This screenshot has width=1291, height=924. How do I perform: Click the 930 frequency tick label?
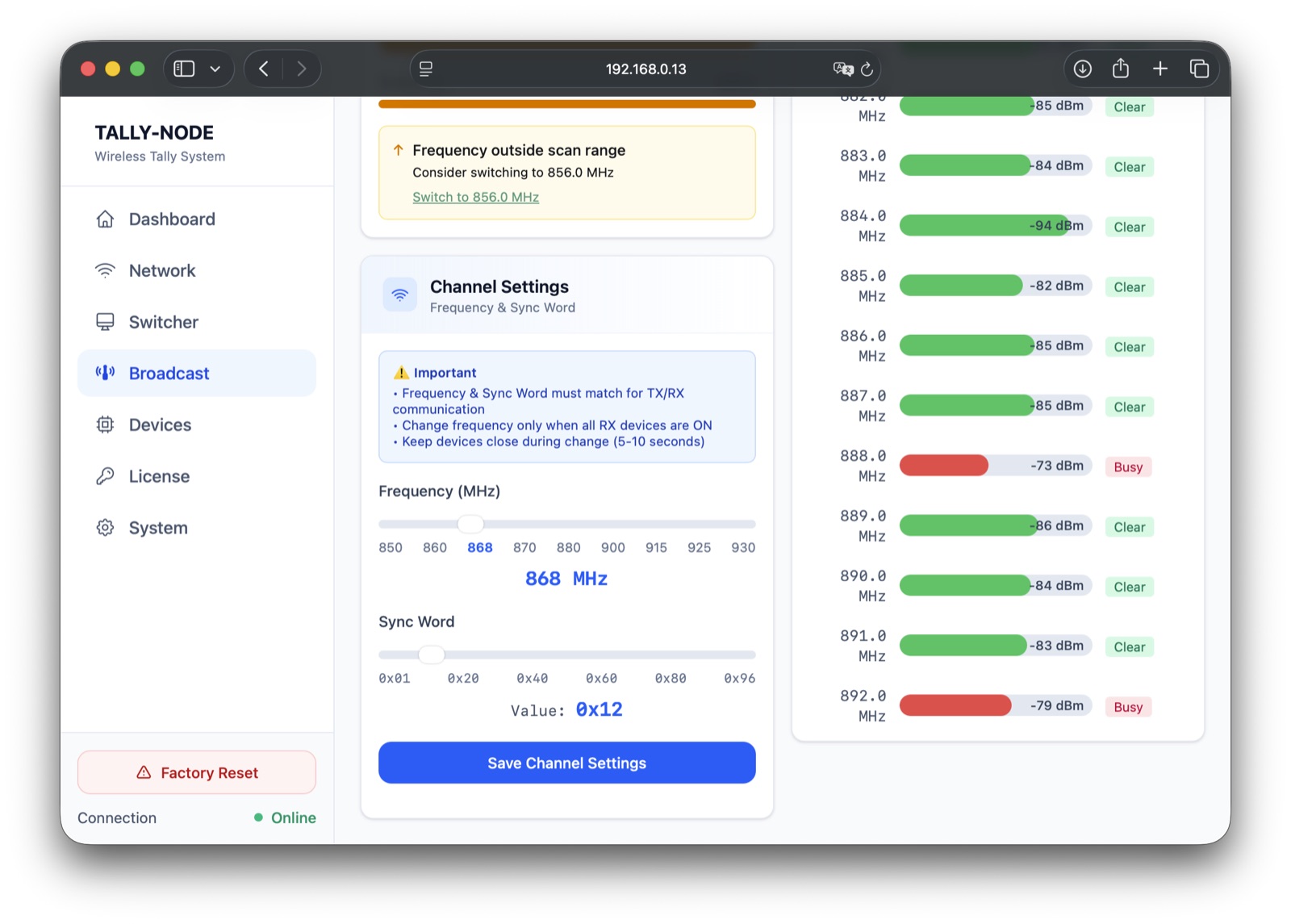pyautogui.click(x=743, y=547)
